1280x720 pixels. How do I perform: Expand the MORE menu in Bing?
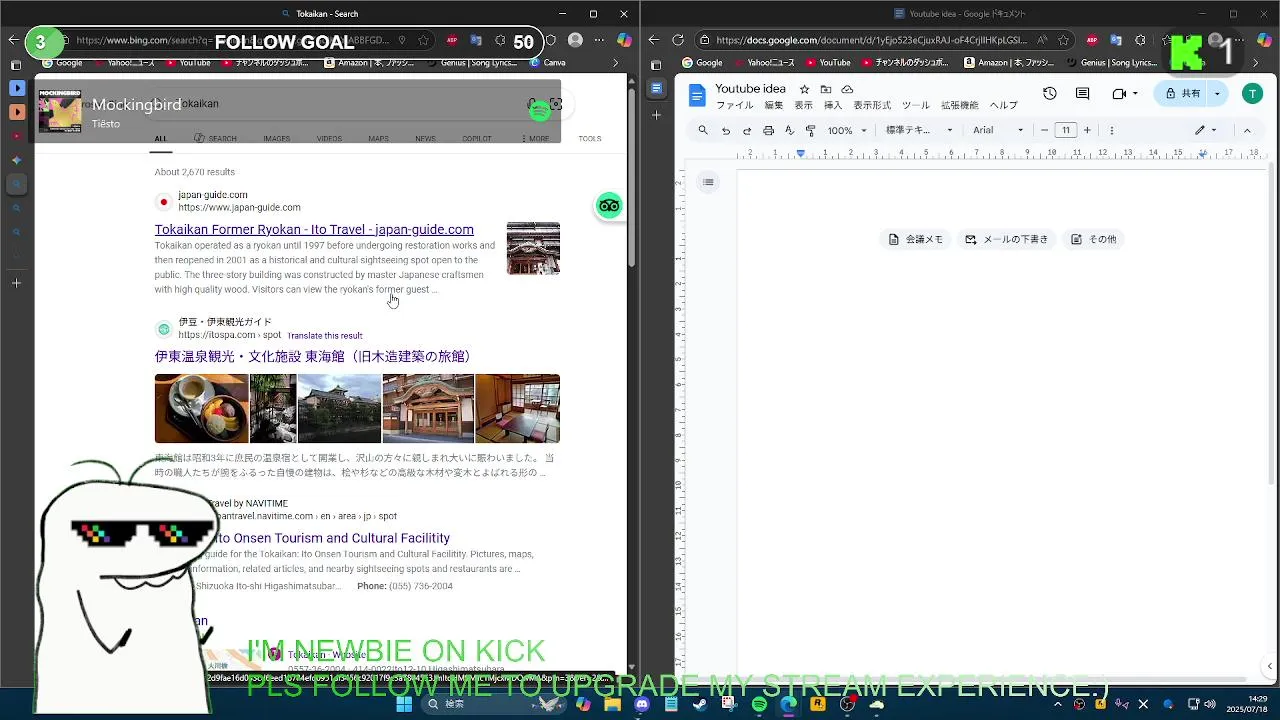pos(534,139)
